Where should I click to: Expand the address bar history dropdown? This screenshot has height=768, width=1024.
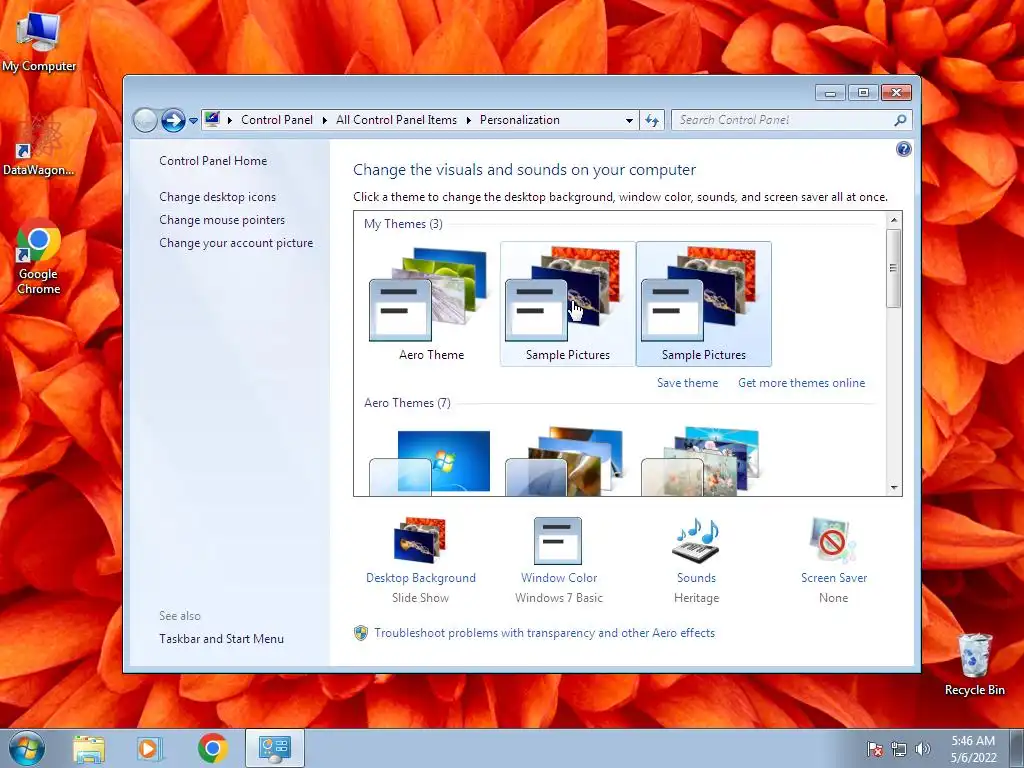pyautogui.click(x=629, y=120)
